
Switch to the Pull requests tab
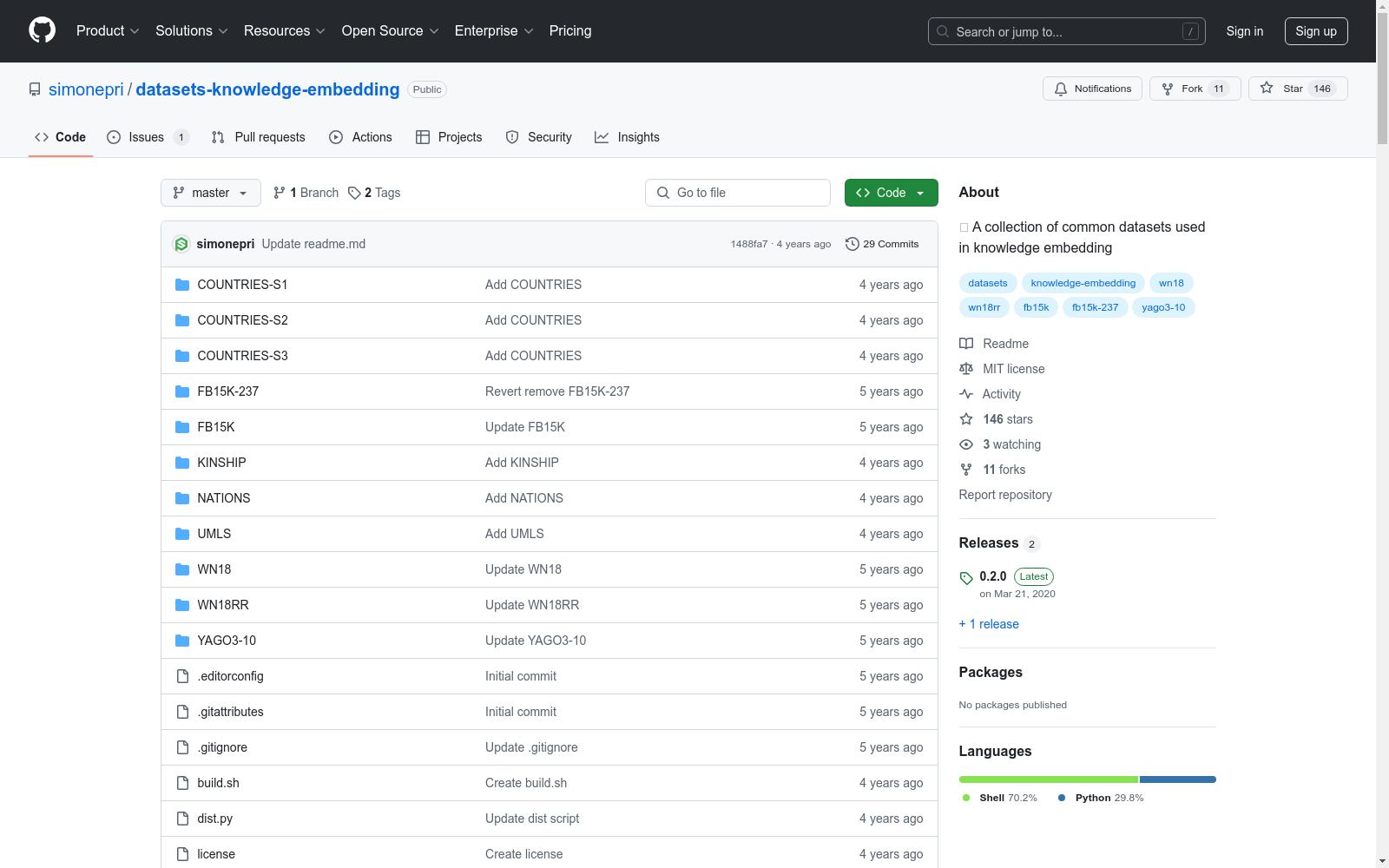259,137
